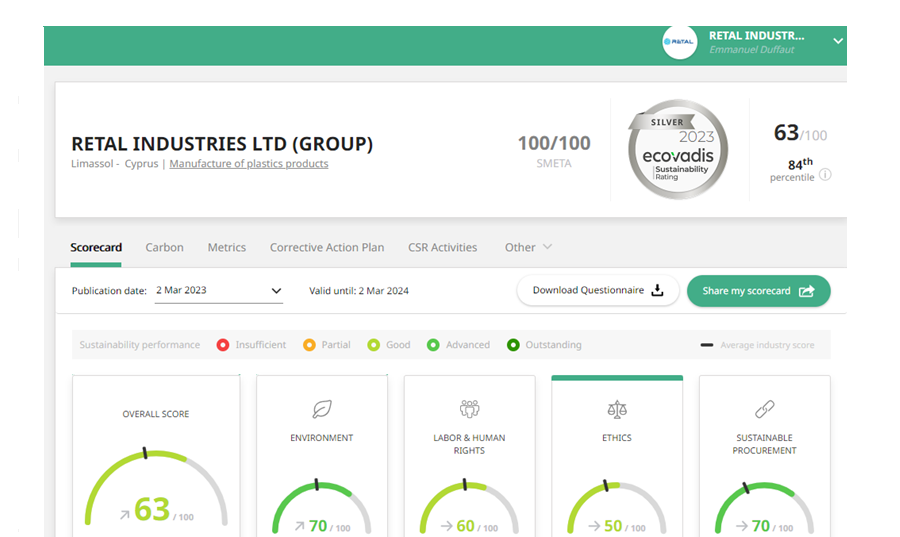Screen dimensions: 900x537
Task: Click the RETAL company logo avatar
Action: pos(680,42)
